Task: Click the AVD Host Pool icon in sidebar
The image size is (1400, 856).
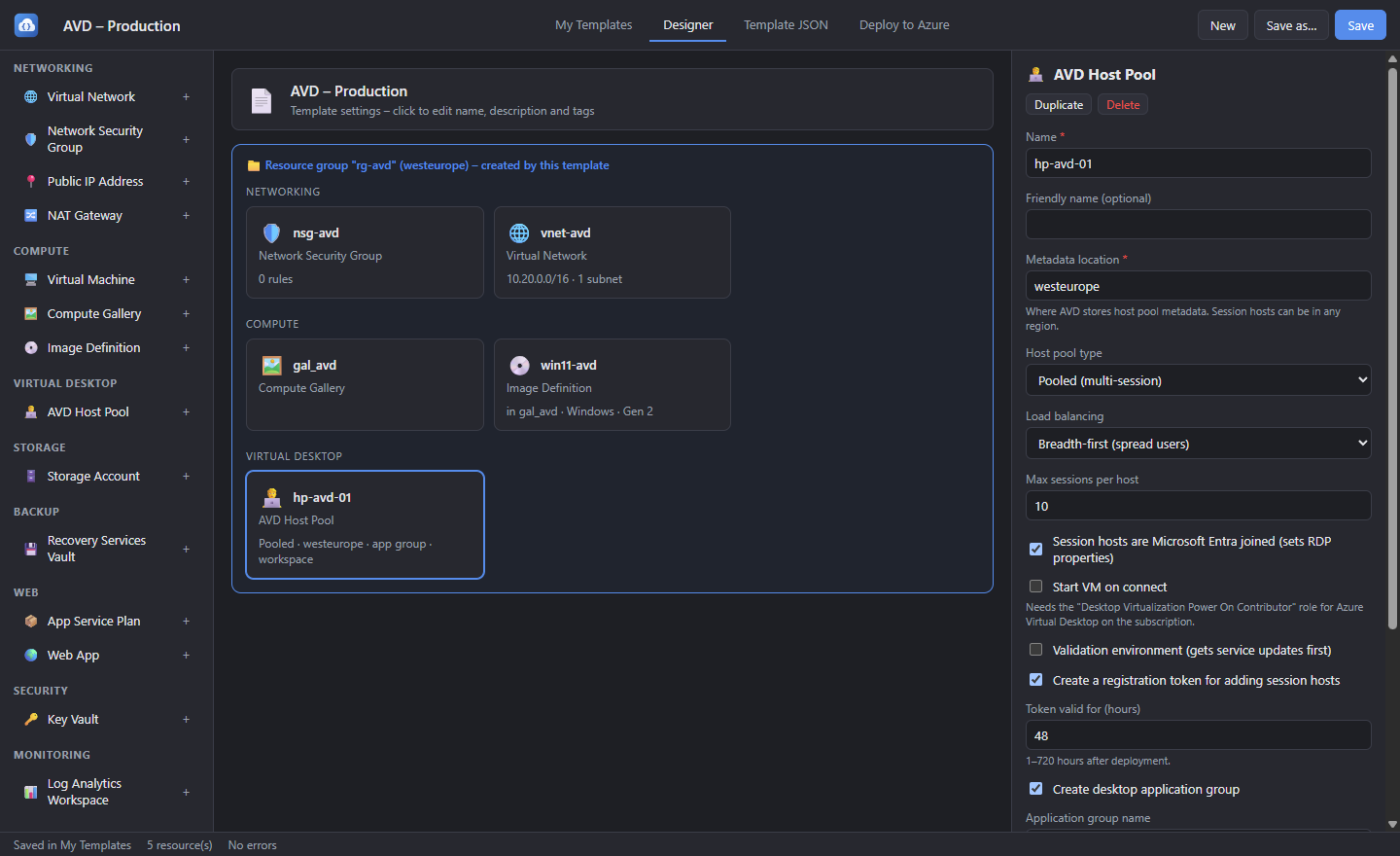Action: [x=31, y=412]
